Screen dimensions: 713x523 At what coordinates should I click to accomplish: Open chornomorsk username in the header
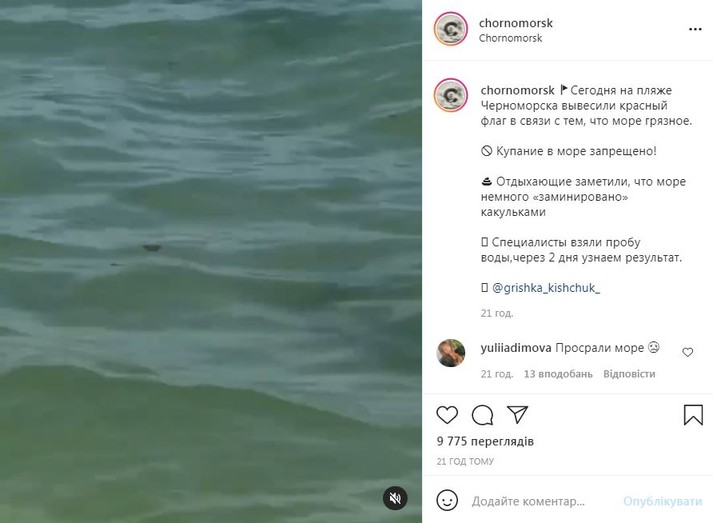(x=516, y=23)
